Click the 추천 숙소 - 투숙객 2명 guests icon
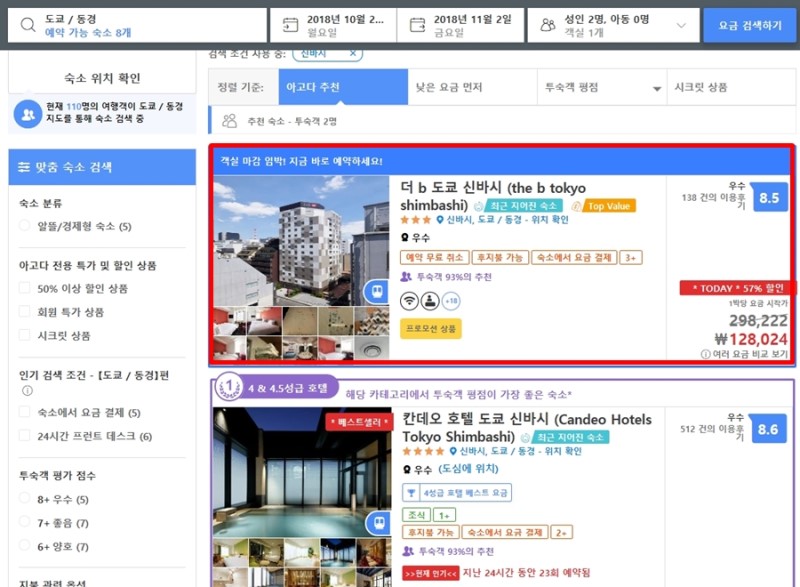The image size is (800, 587). click(x=230, y=121)
